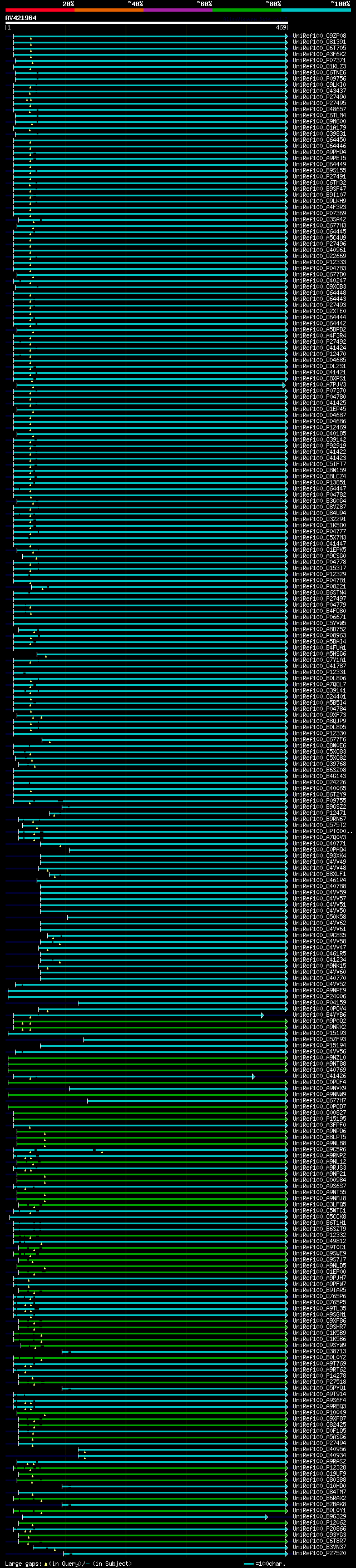The image size is (356, 1568).
Task: Select the truncated UniRef100_UPI000.. label
Action: pos(322,831)
